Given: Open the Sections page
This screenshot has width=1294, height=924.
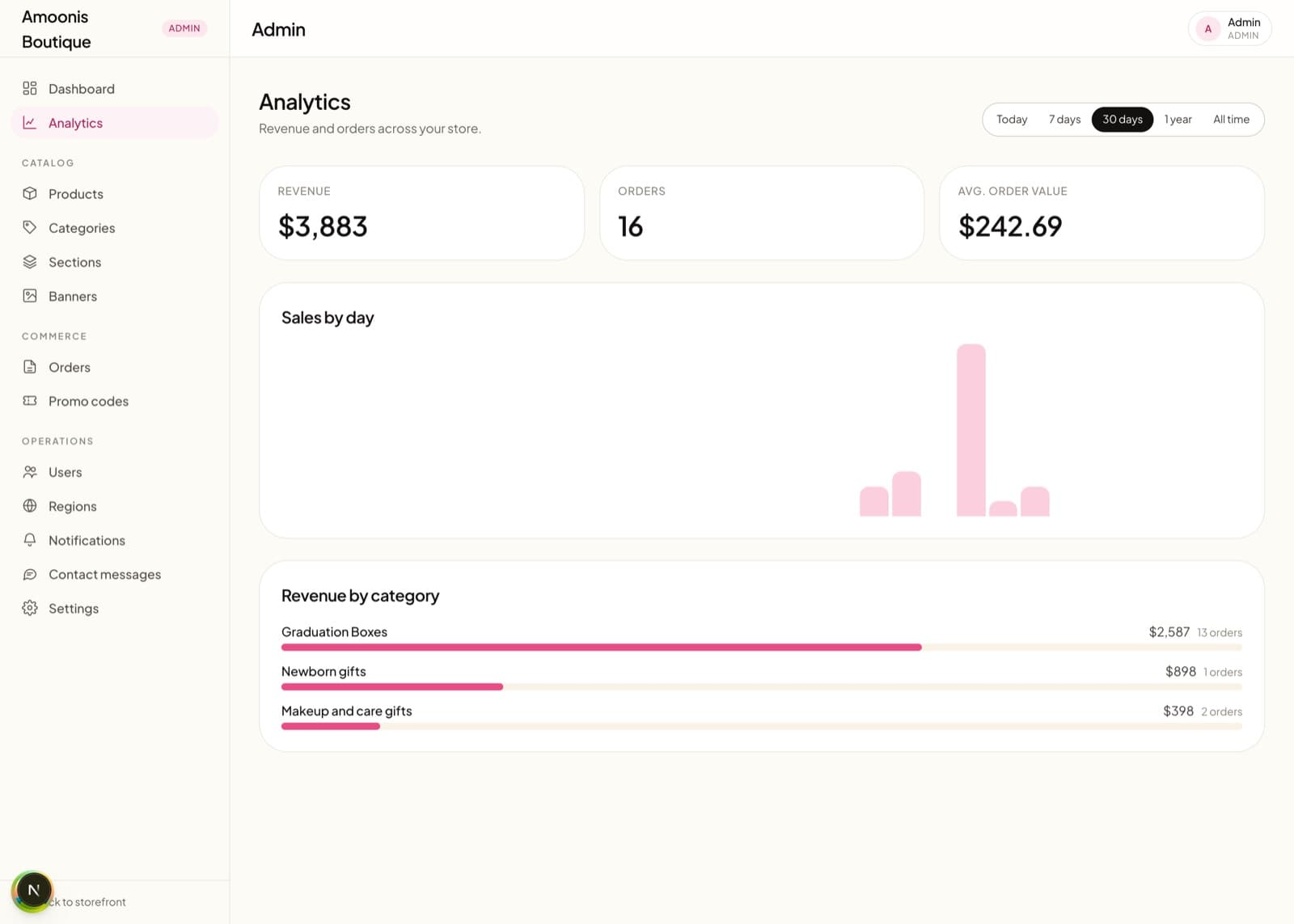Looking at the screenshot, I should tap(115, 262).
